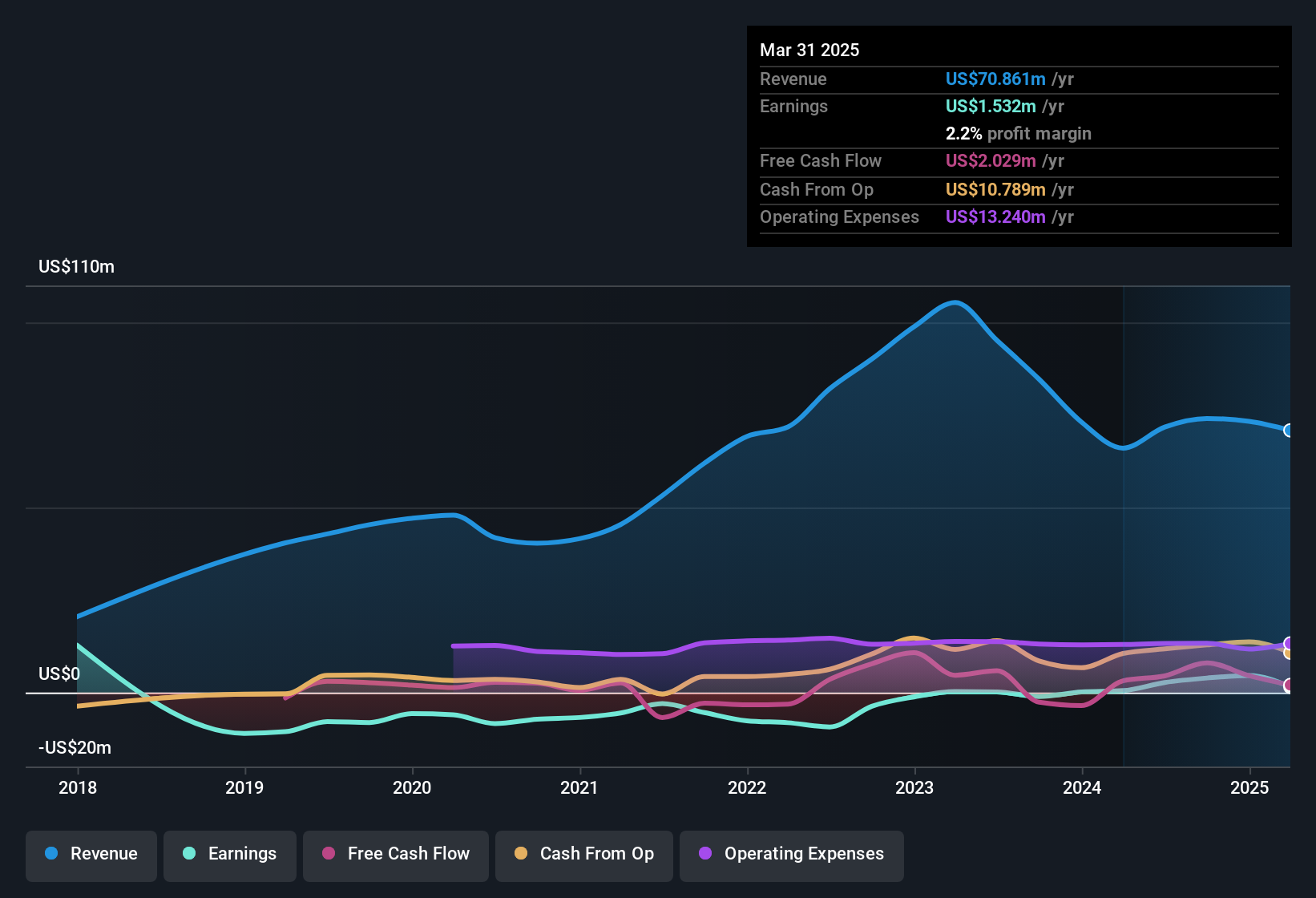Click the teal Earnings legend dot
Screen dimensions: 1316x898
pos(189,853)
